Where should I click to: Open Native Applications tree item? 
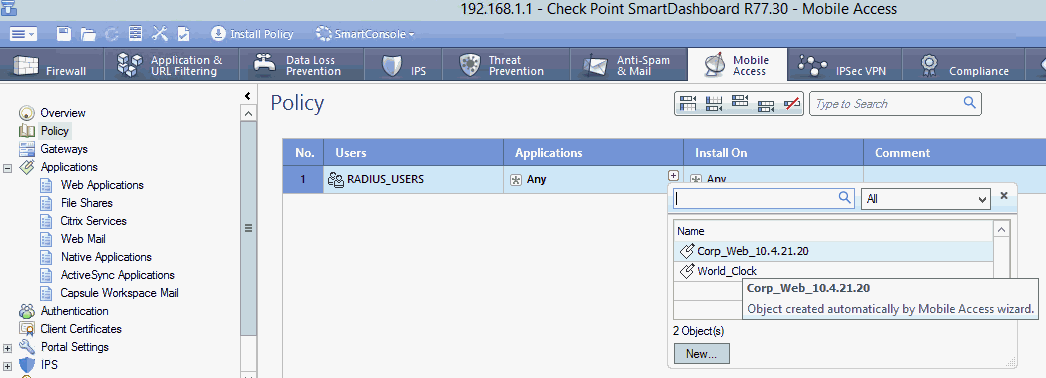coord(106,257)
